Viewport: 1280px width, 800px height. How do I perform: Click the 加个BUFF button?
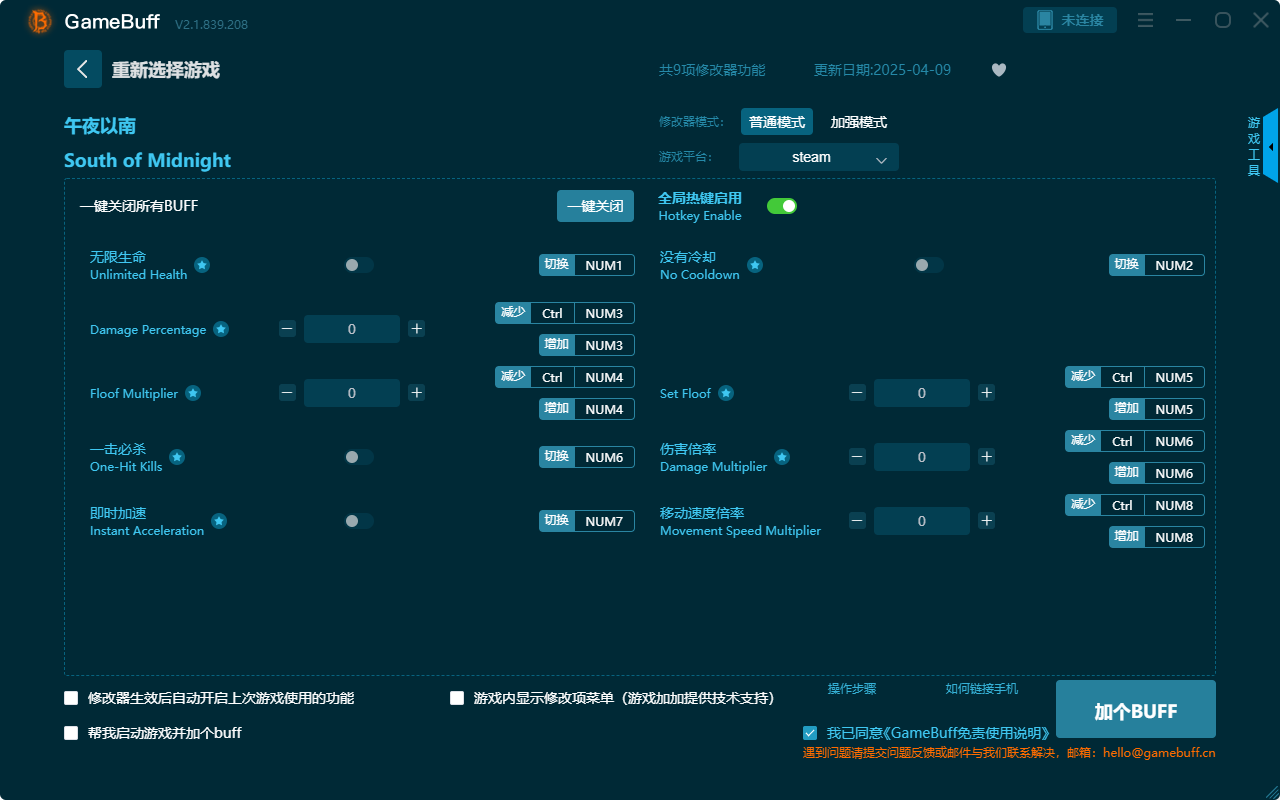point(1135,709)
